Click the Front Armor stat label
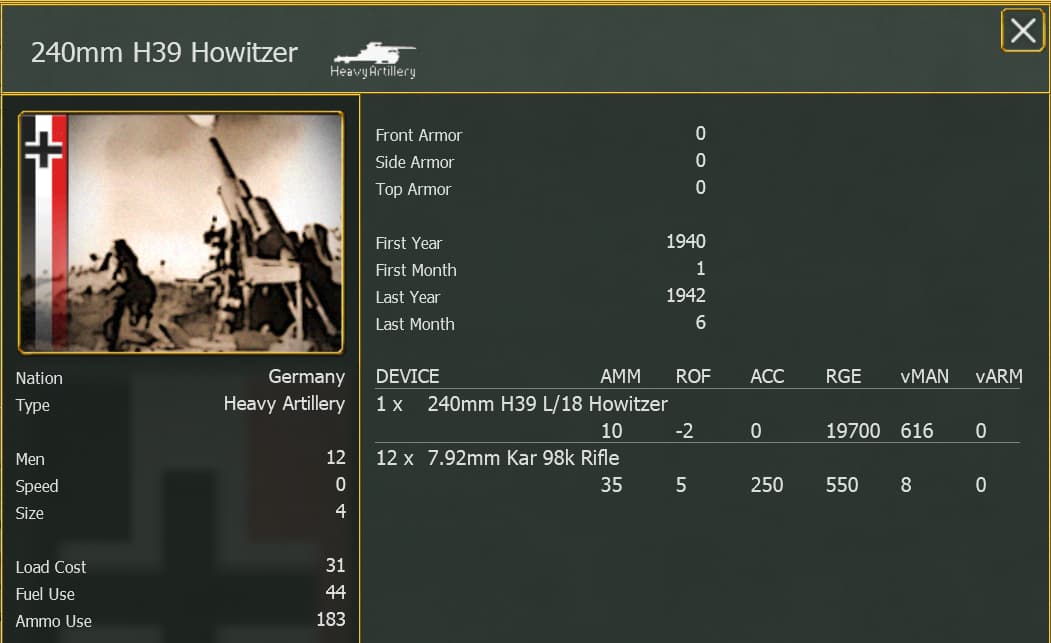Viewport: 1051px width, 643px height. pyautogui.click(x=418, y=135)
